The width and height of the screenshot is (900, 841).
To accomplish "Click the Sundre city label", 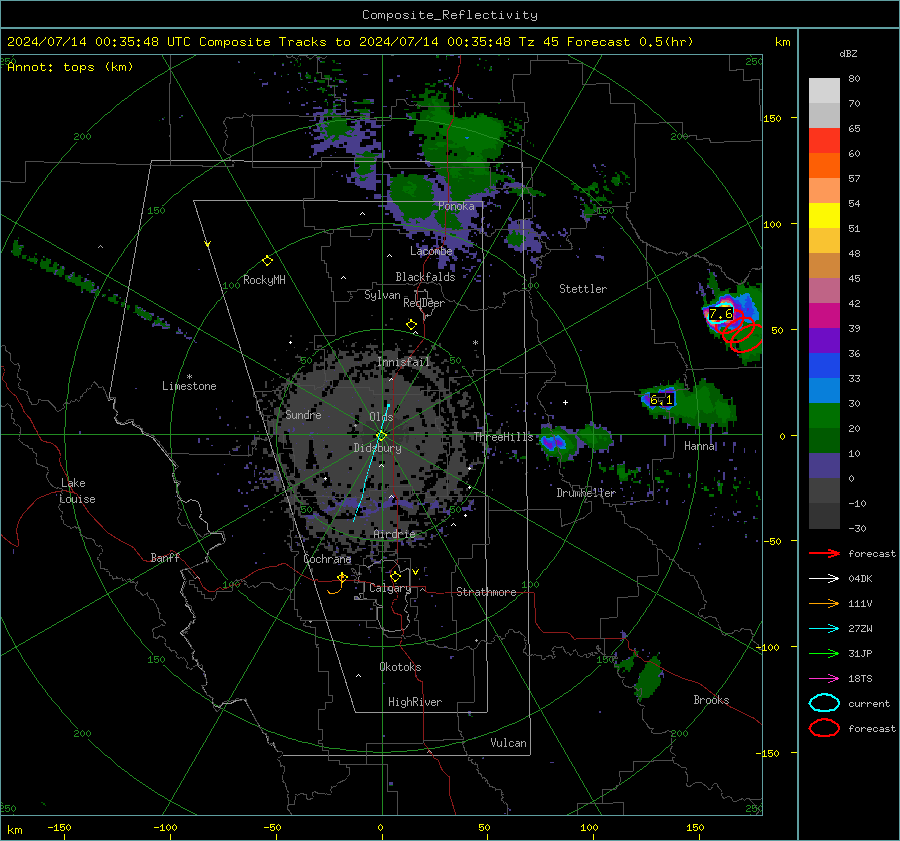I will (303, 414).
